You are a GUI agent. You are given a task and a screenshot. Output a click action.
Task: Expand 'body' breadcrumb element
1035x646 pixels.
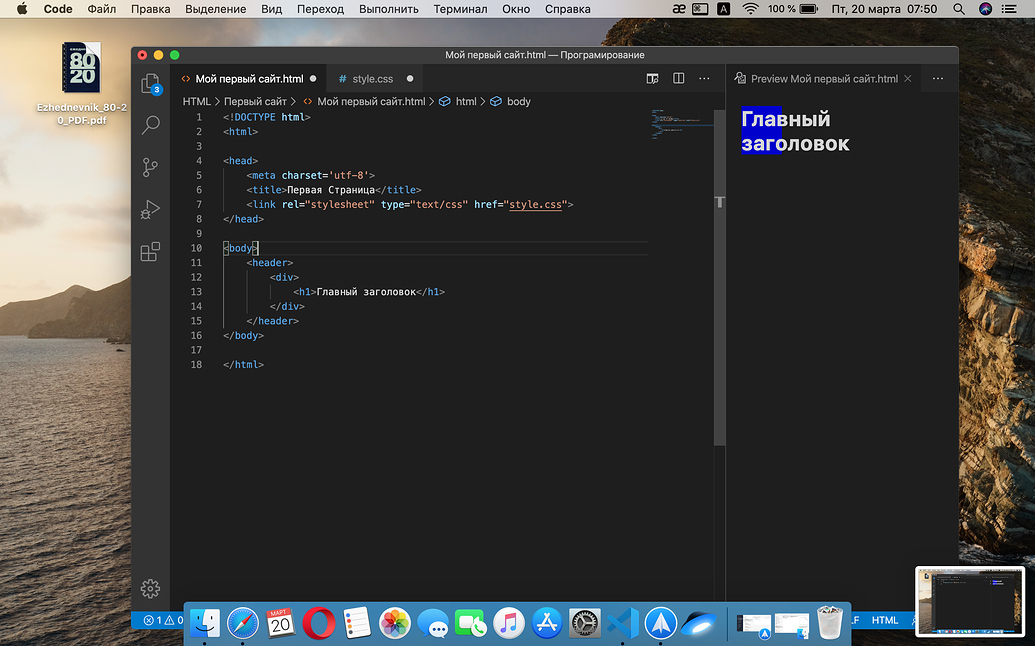pyautogui.click(x=518, y=102)
